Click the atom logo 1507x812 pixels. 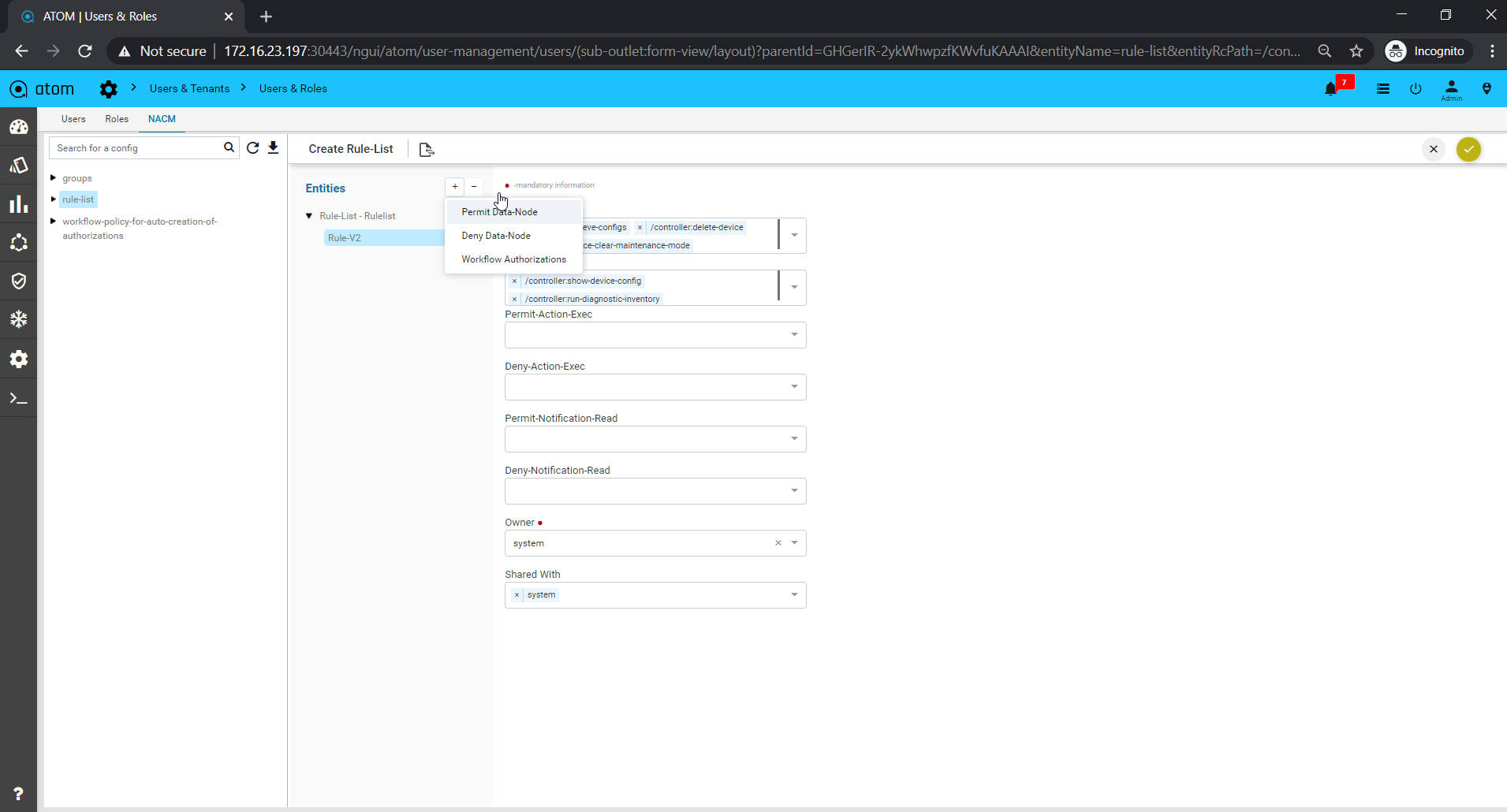[x=43, y=89]
